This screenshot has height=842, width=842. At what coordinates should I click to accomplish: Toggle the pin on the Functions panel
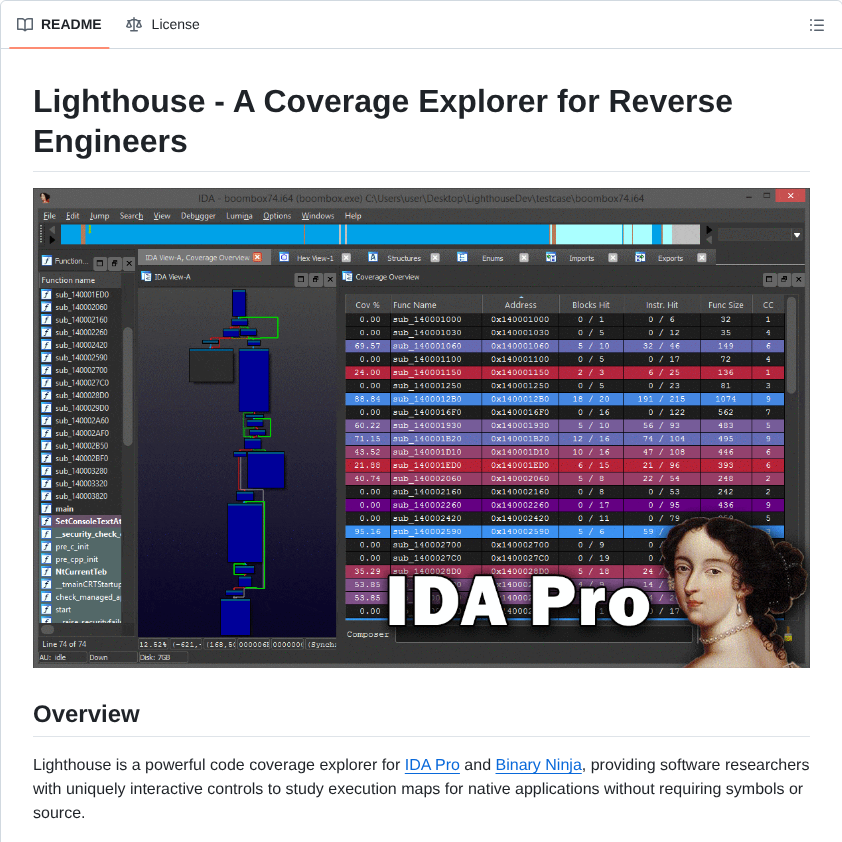pos(115,263)
